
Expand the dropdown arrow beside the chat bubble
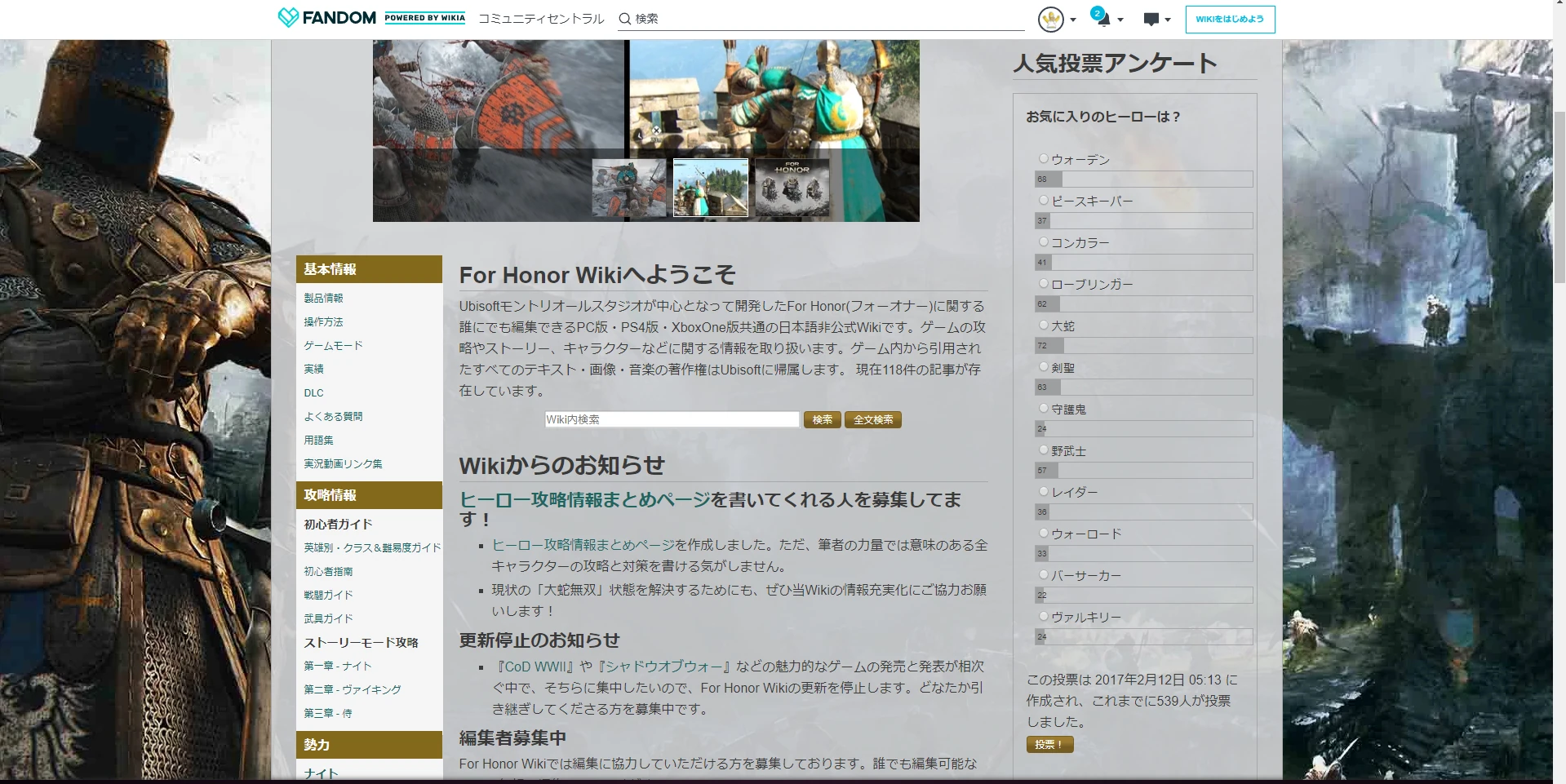tap(1168, 20)
